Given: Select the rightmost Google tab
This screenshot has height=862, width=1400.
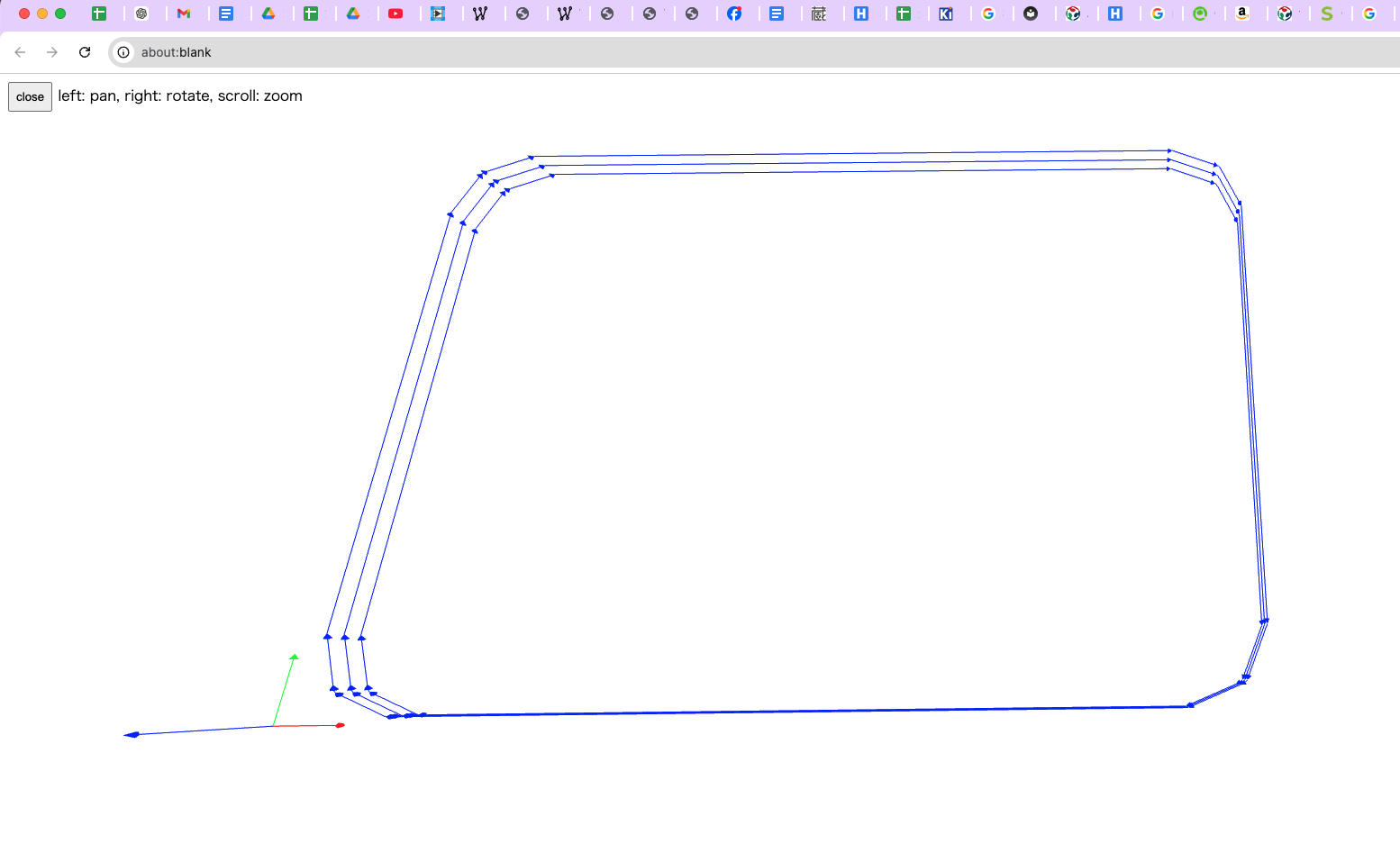Looking at the screenshot, I should pos(1369,14).
